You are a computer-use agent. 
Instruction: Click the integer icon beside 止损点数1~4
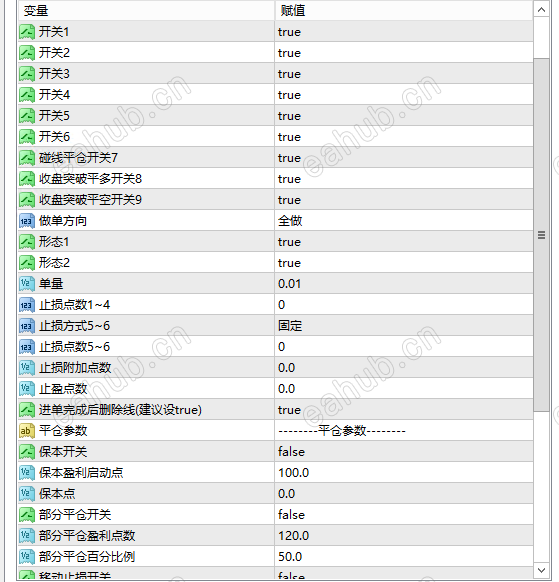27,305
